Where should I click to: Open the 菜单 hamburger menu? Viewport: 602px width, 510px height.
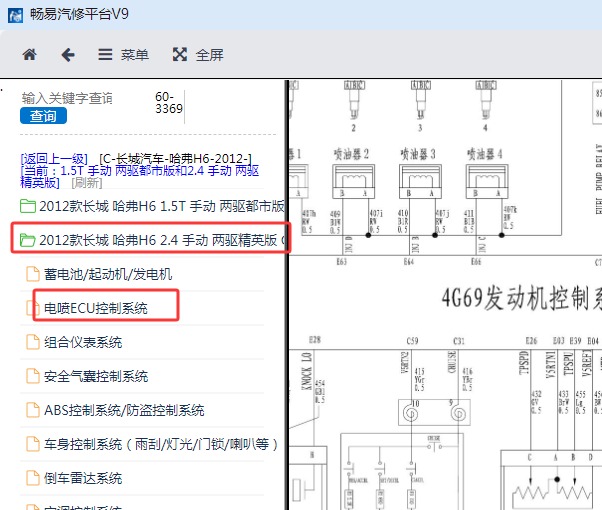(123, 55)
